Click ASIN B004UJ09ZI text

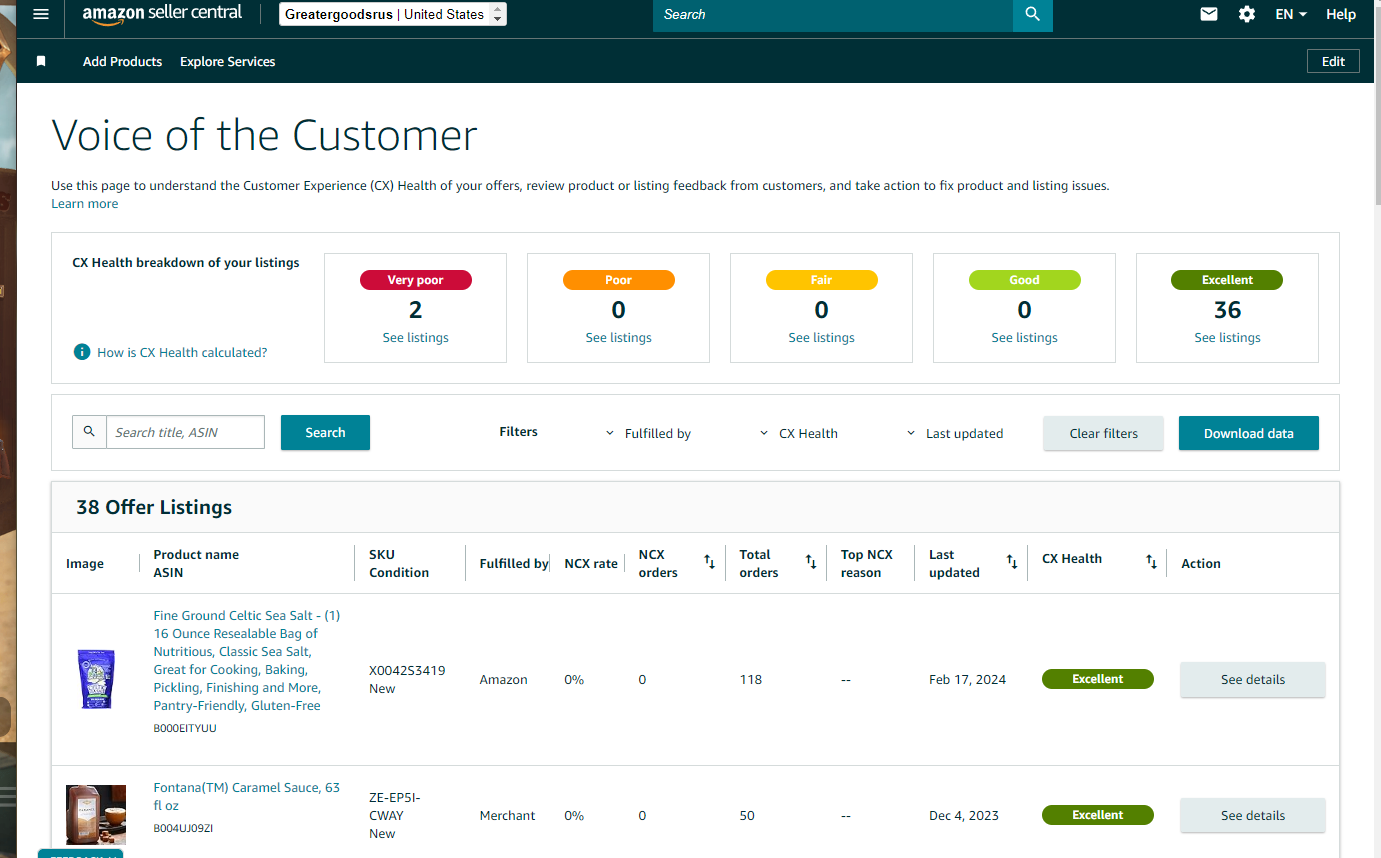pyautogui.click(x=183, y=828)
